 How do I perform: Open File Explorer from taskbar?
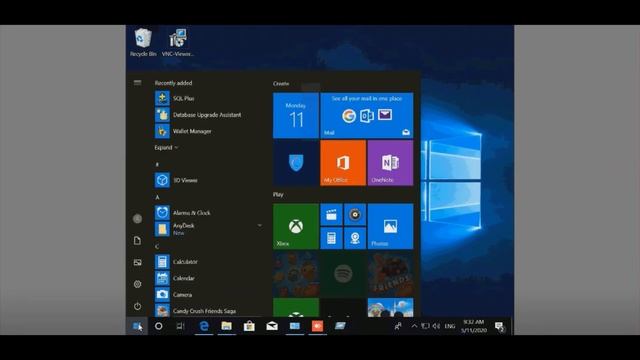click(x=227, y=326)
